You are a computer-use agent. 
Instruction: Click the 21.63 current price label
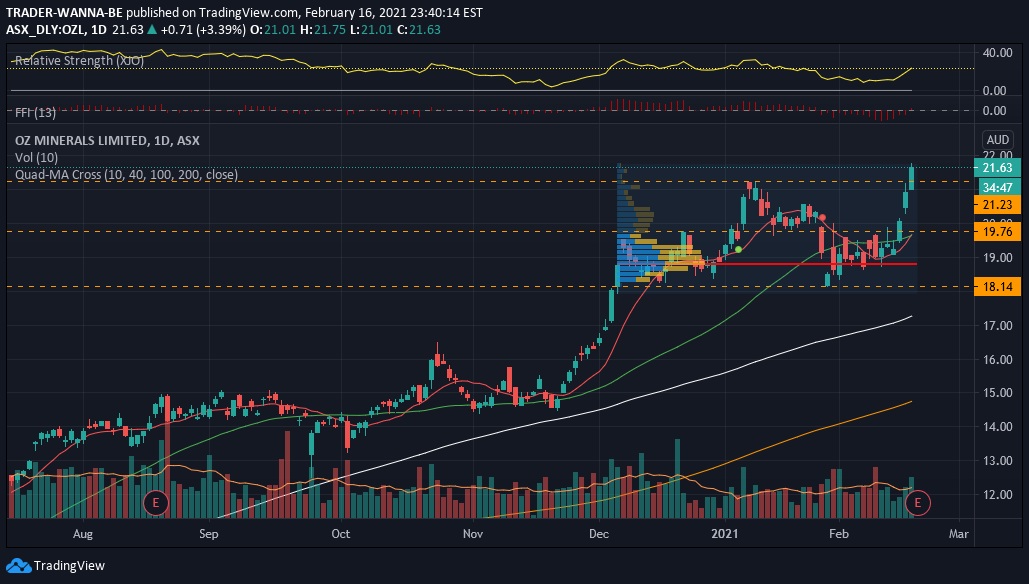tap(997, 167)
